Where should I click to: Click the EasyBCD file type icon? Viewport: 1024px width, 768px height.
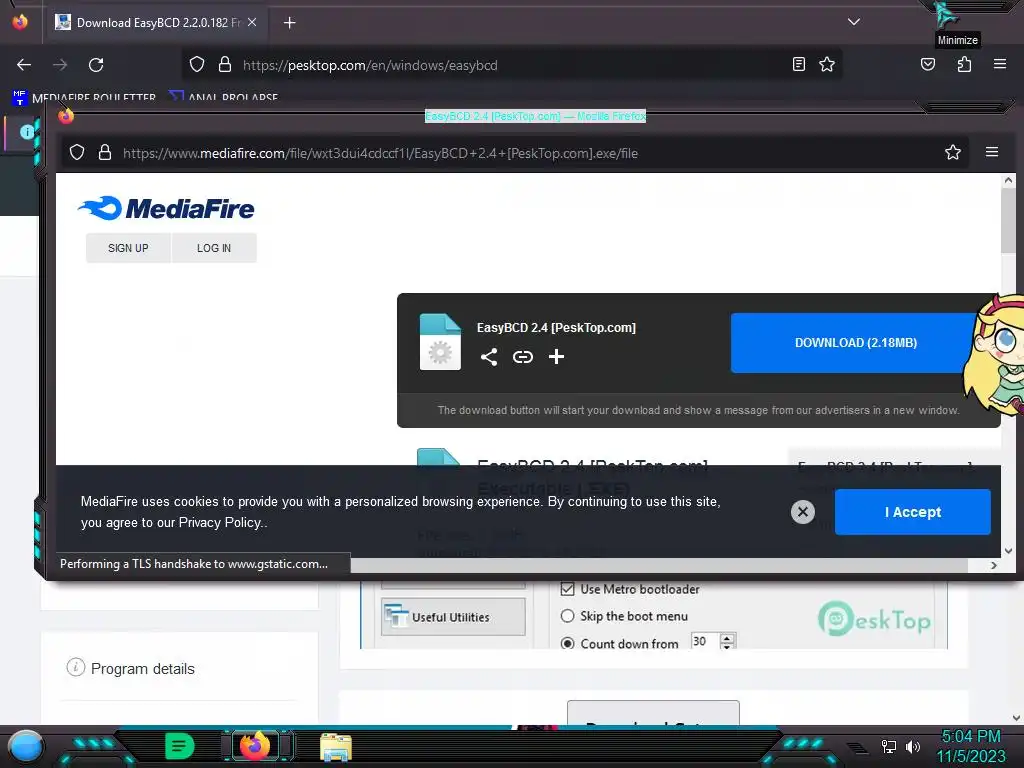(440, 342)
